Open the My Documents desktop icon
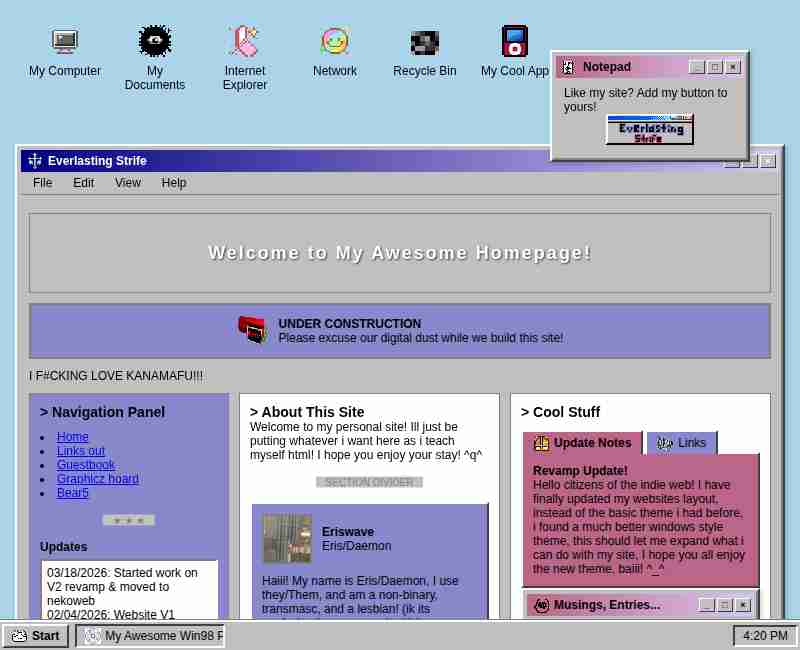The image size is (800, 650). (155, 42)
